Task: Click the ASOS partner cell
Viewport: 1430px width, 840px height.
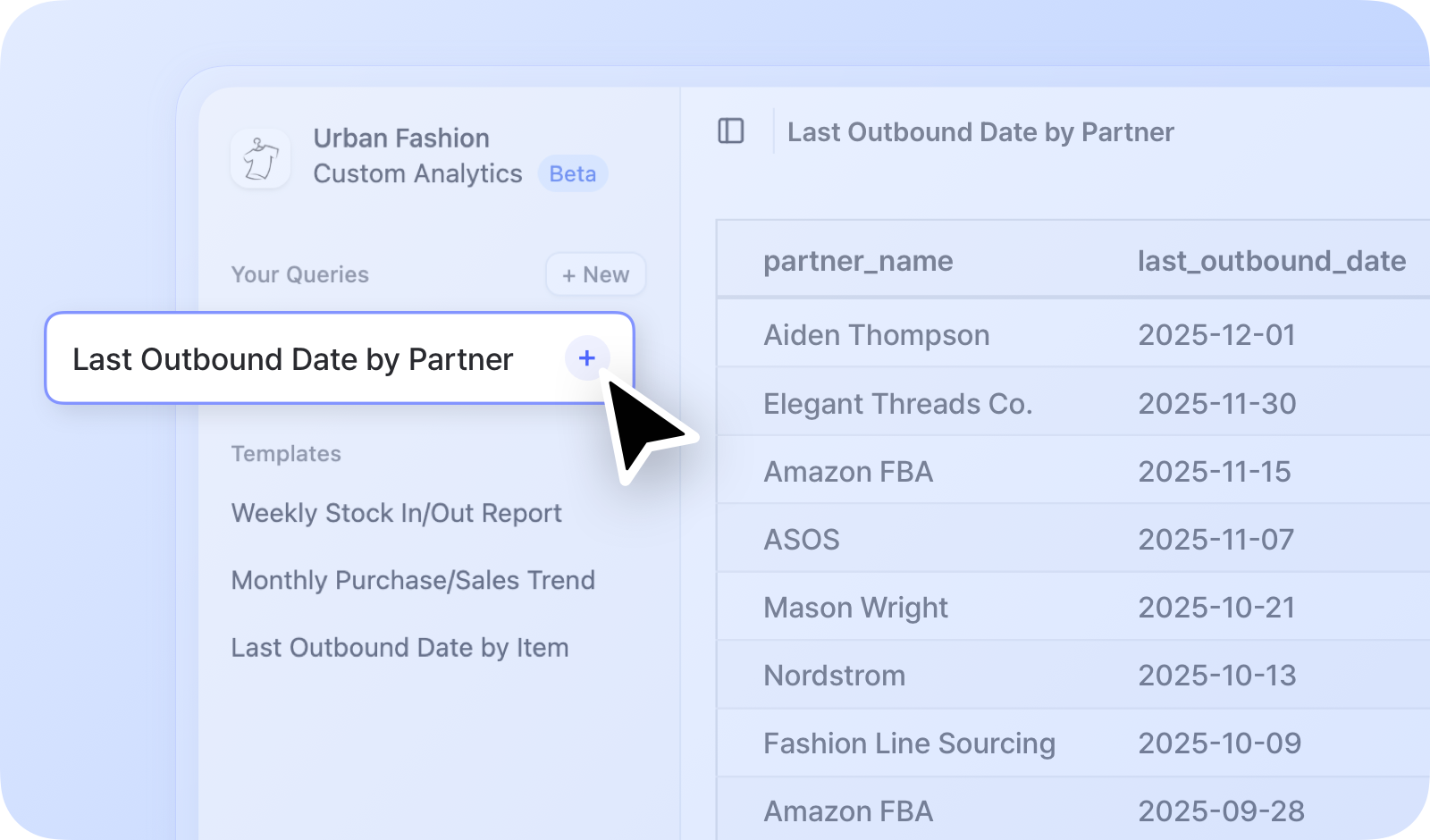Action: [801, 540]
